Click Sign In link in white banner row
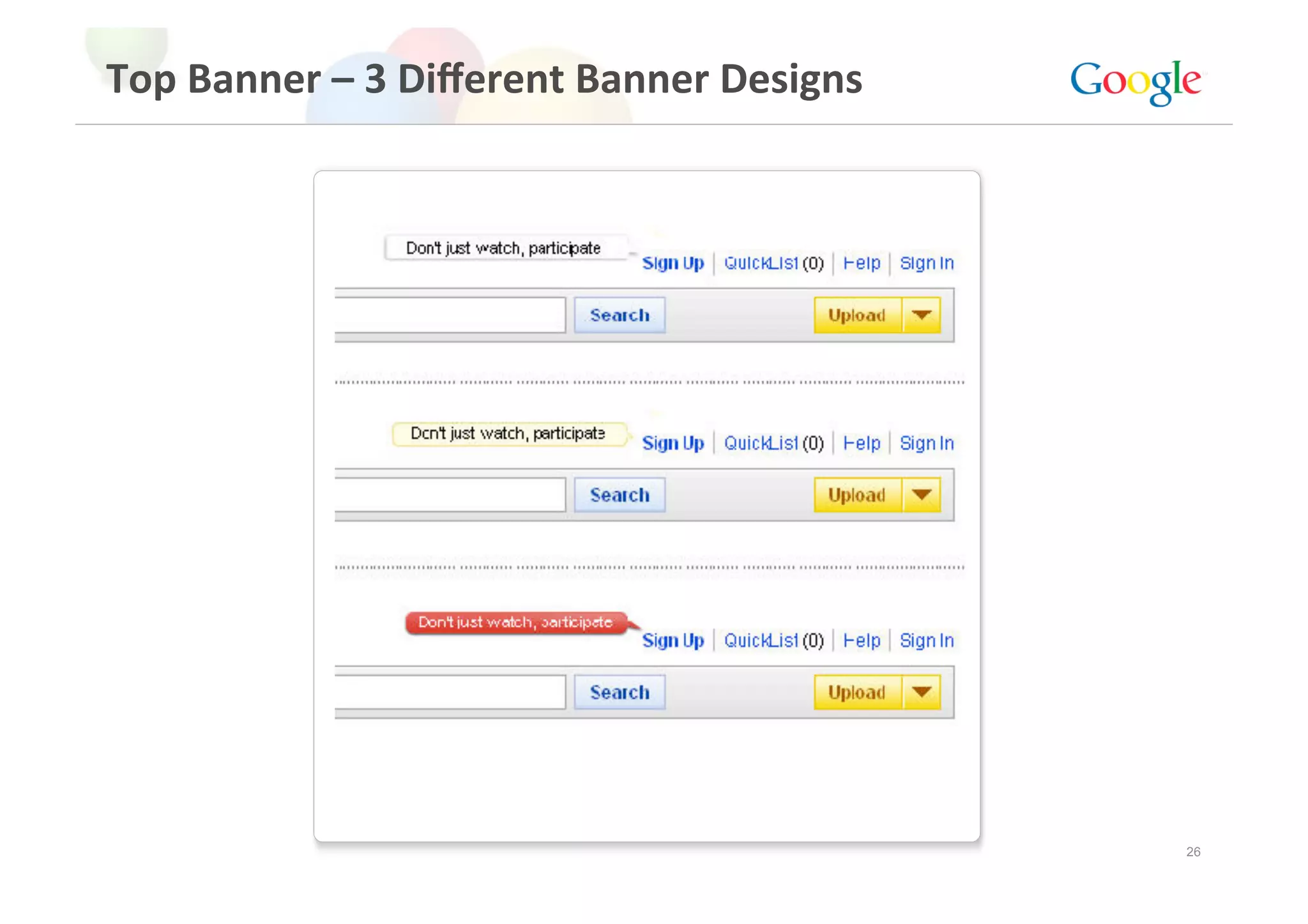The width and height of the screenshot is (1308, 924). pos(927,263)
